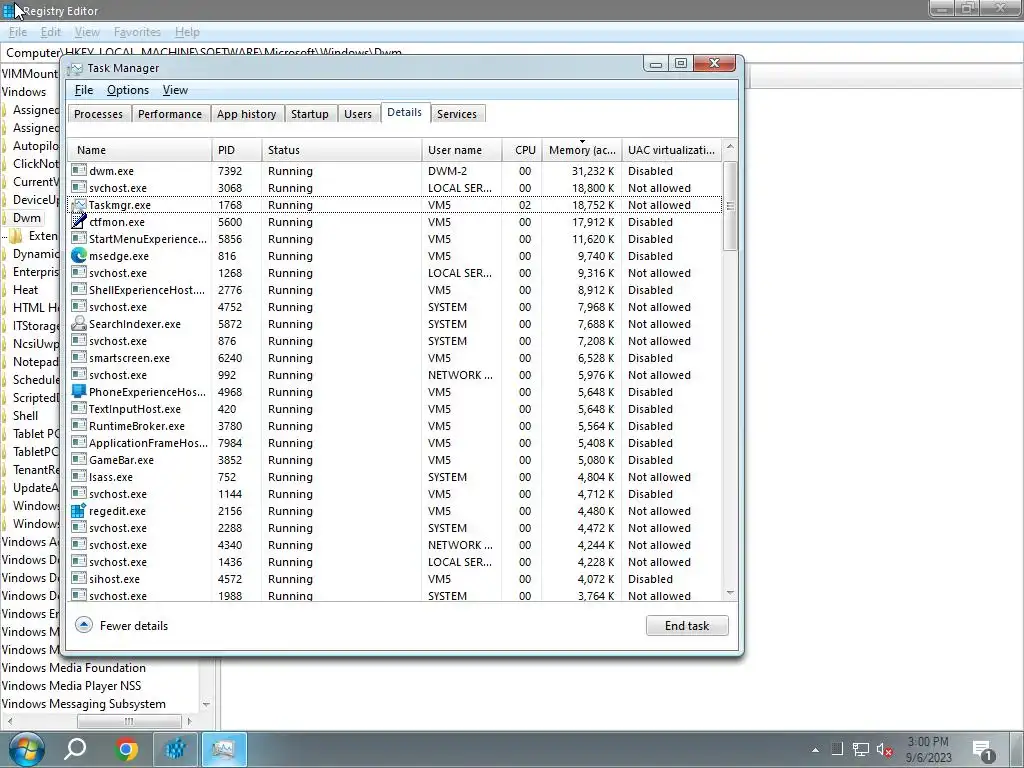This screenshot has width=1024, height=768.
Task: Click memory value 31,232 K
Action: click(593, 170)
